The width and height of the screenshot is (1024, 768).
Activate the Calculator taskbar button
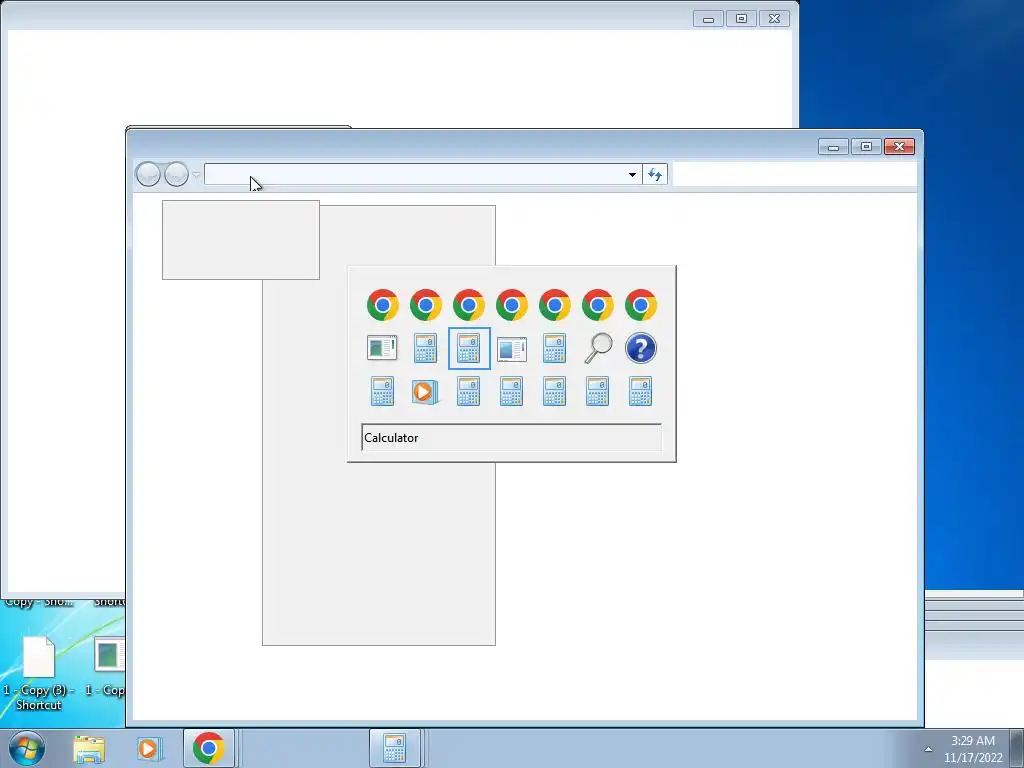[x=394, y=748]
